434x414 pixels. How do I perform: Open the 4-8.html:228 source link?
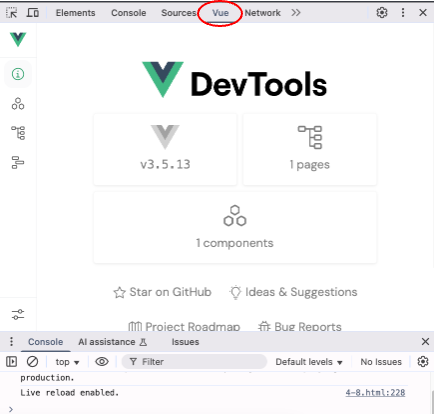[x=375, y=393]
